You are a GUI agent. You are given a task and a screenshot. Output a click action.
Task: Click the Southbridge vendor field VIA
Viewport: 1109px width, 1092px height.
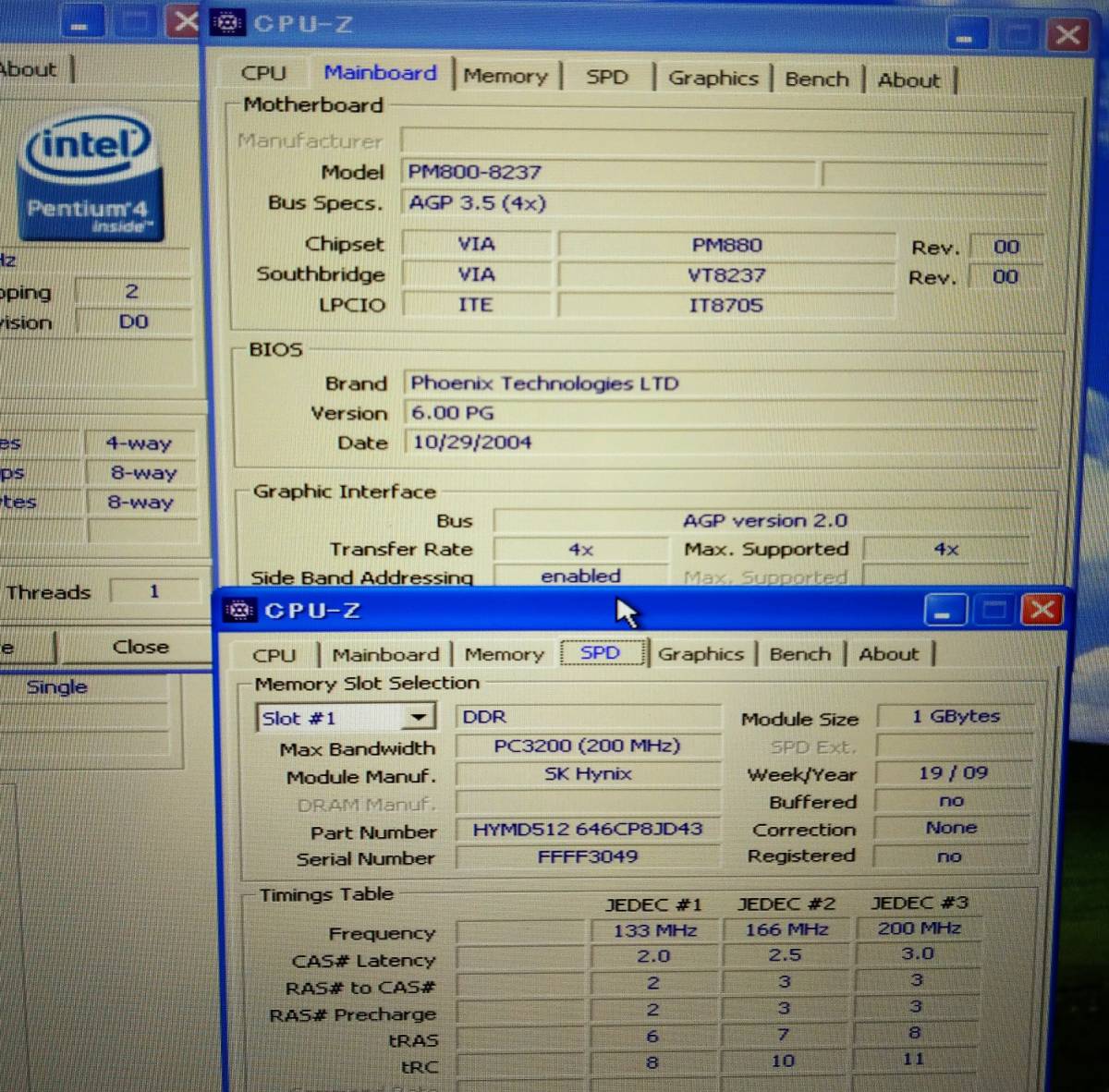[477, 274]
